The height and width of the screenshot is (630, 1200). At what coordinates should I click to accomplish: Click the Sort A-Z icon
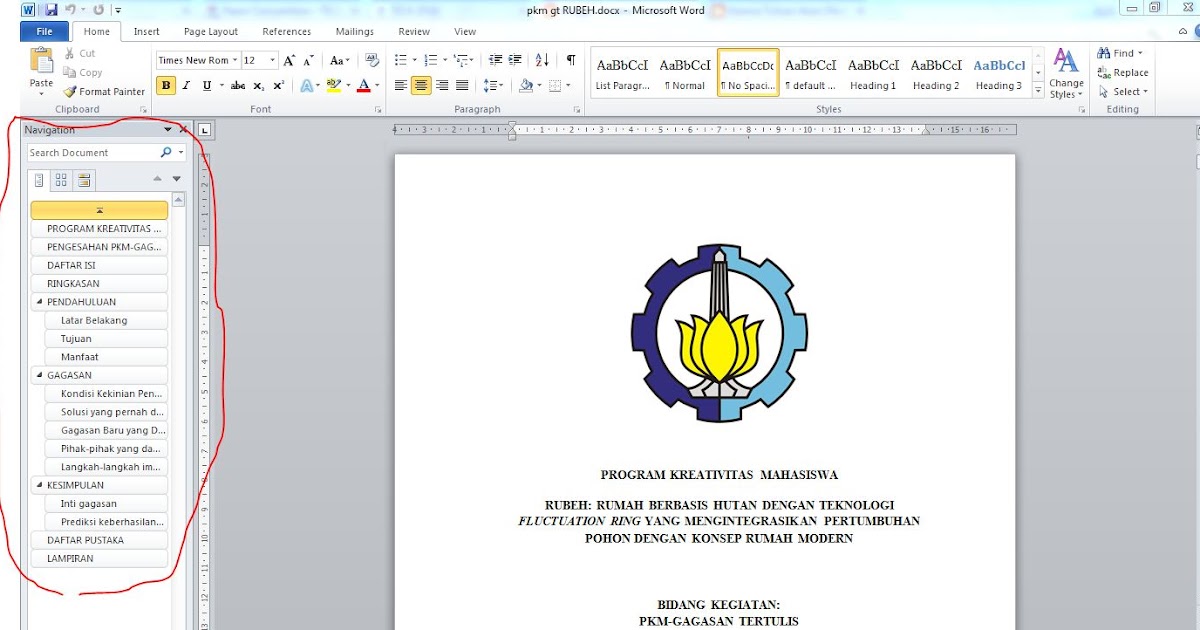542,60
